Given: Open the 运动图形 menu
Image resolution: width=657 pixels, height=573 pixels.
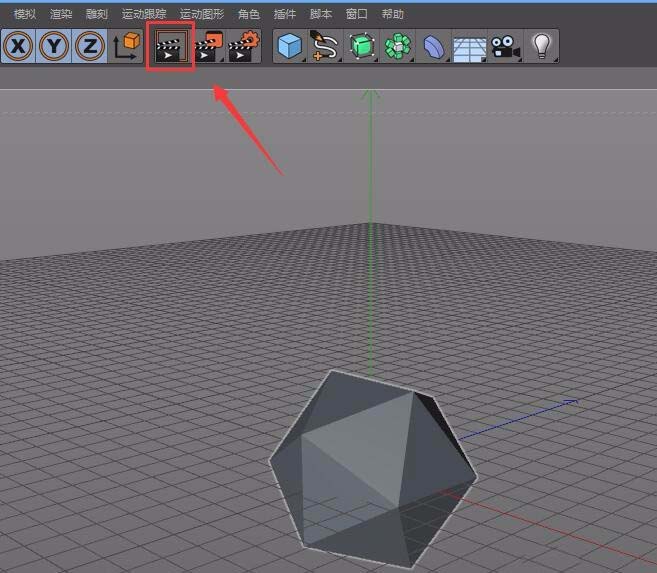Looking at the screenshot, I should [x=203, y=14].
